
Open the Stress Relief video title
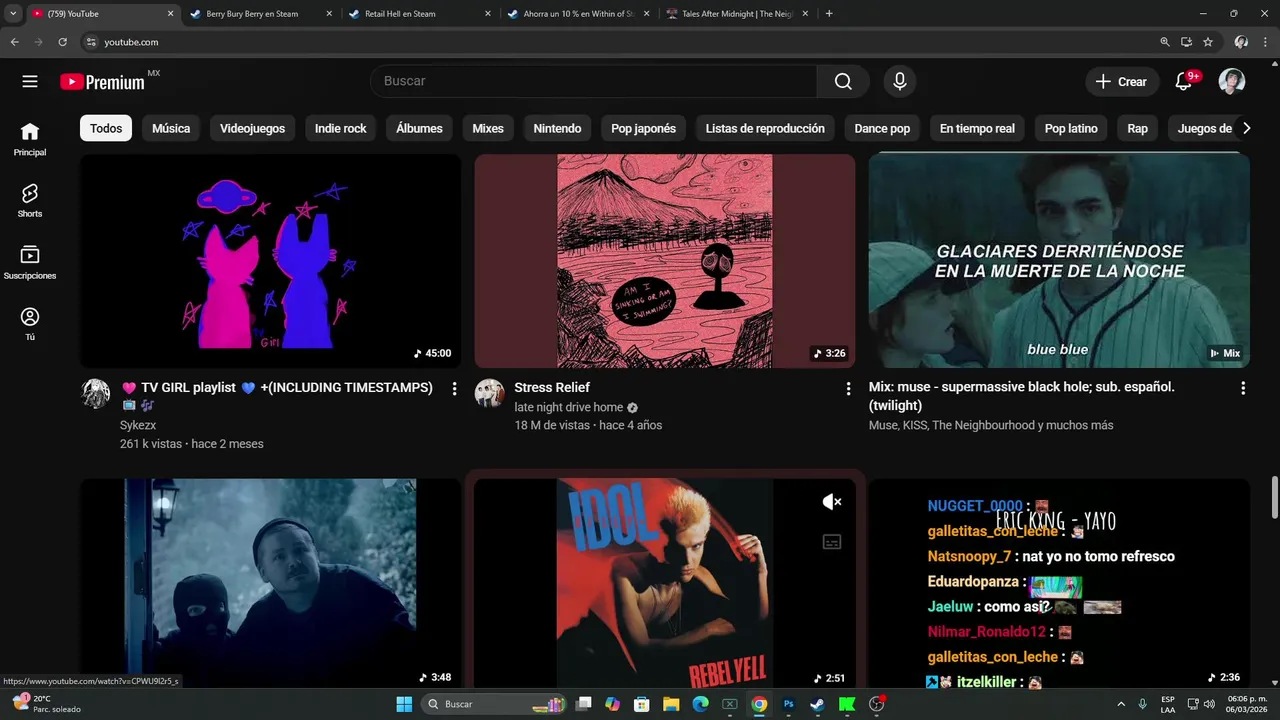(552, 388)
